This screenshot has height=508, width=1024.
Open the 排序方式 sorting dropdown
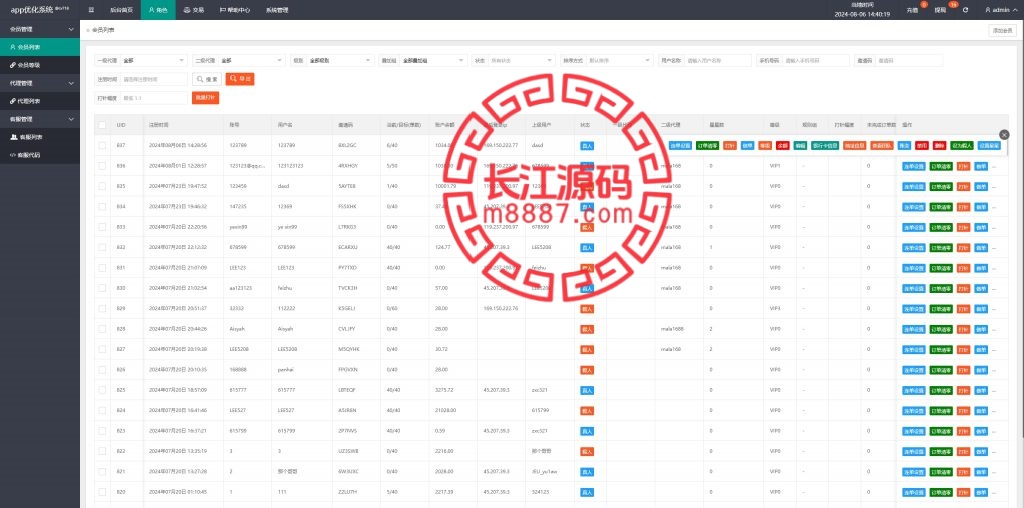tap(620, 60)
